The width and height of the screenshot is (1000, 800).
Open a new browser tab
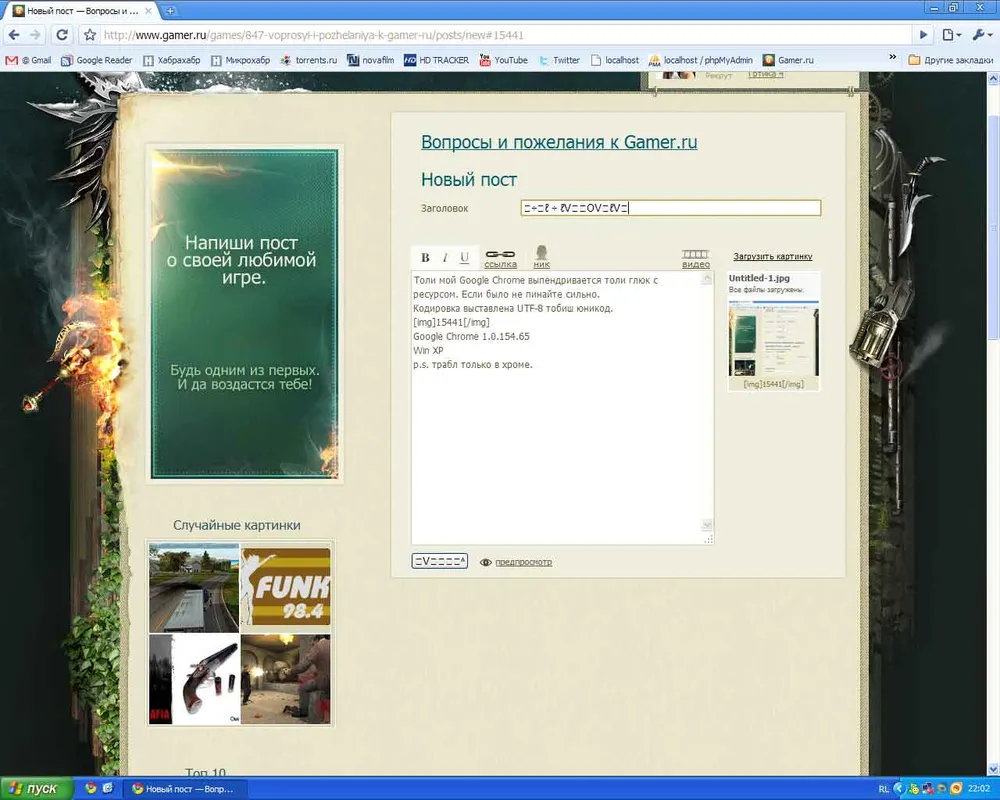170,10
